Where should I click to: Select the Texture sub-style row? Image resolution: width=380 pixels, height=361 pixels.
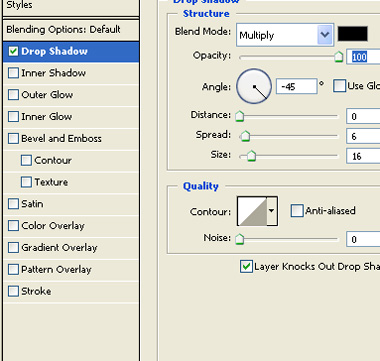(x=71, y=182)
